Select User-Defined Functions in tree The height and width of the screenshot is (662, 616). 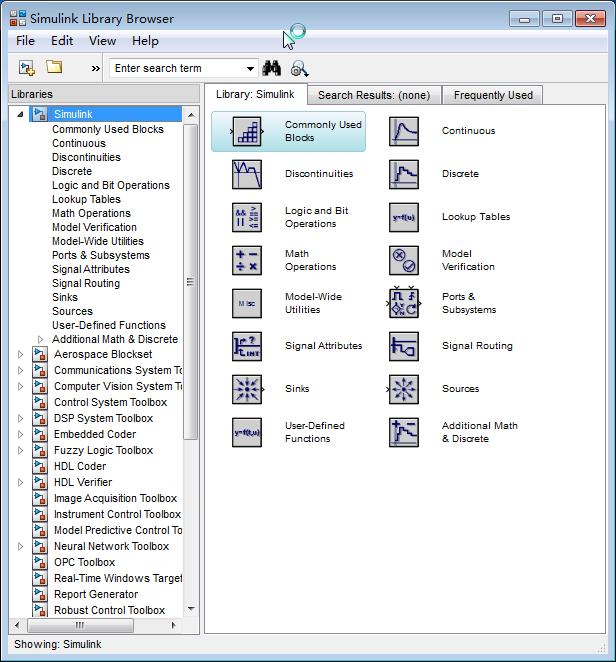[109, 325]
